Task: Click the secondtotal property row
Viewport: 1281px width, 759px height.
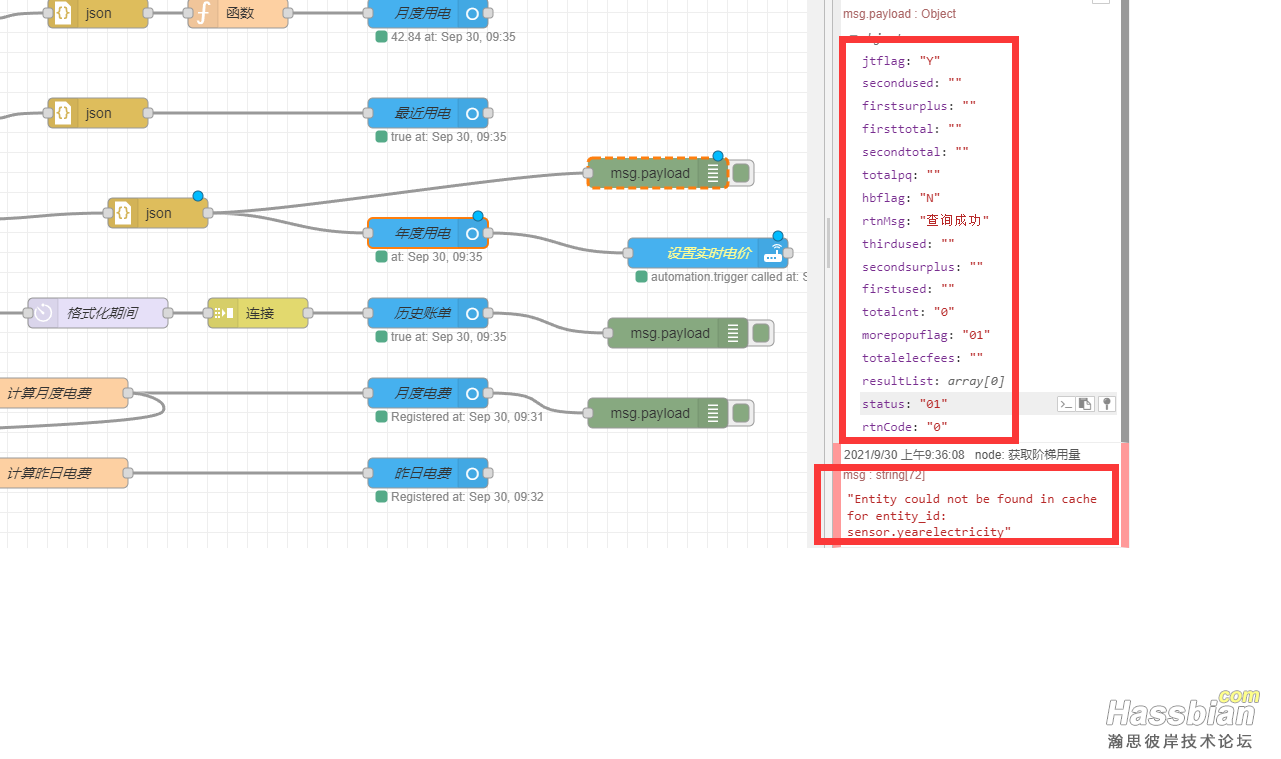Action: click(x=916, y=152)
